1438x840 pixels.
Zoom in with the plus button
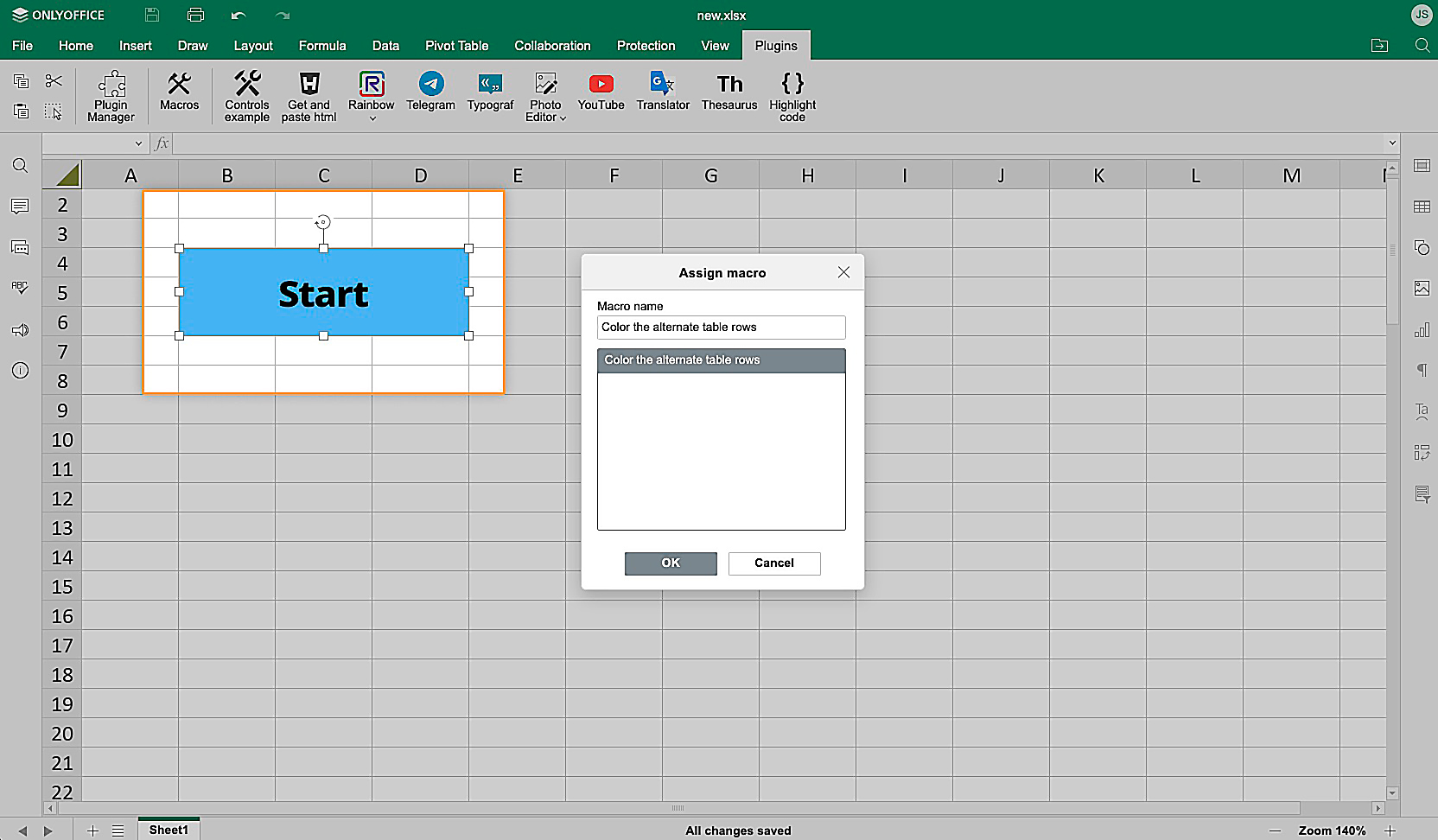[1390, 830]
